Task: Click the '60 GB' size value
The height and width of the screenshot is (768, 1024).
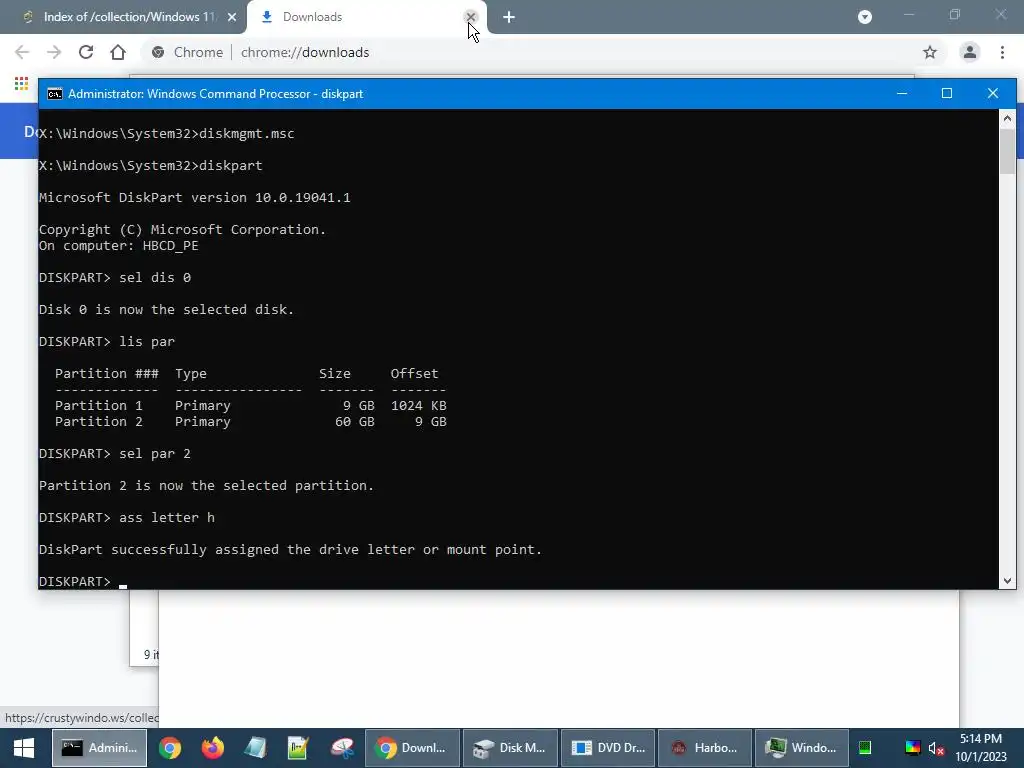Action: pos(355,422)
